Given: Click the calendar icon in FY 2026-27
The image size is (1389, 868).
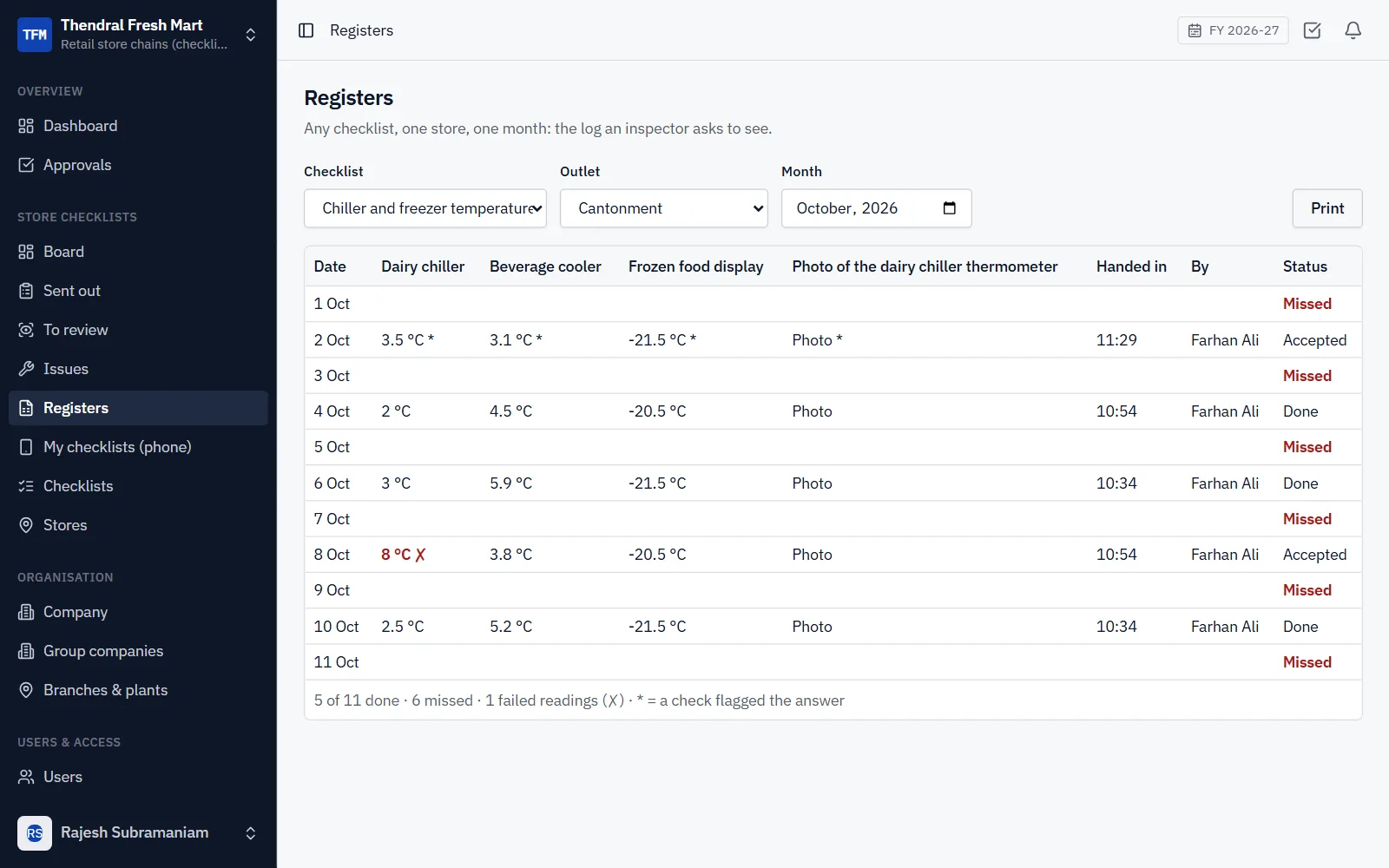Looking at the screenshot, I should [x=1195, y=30].
